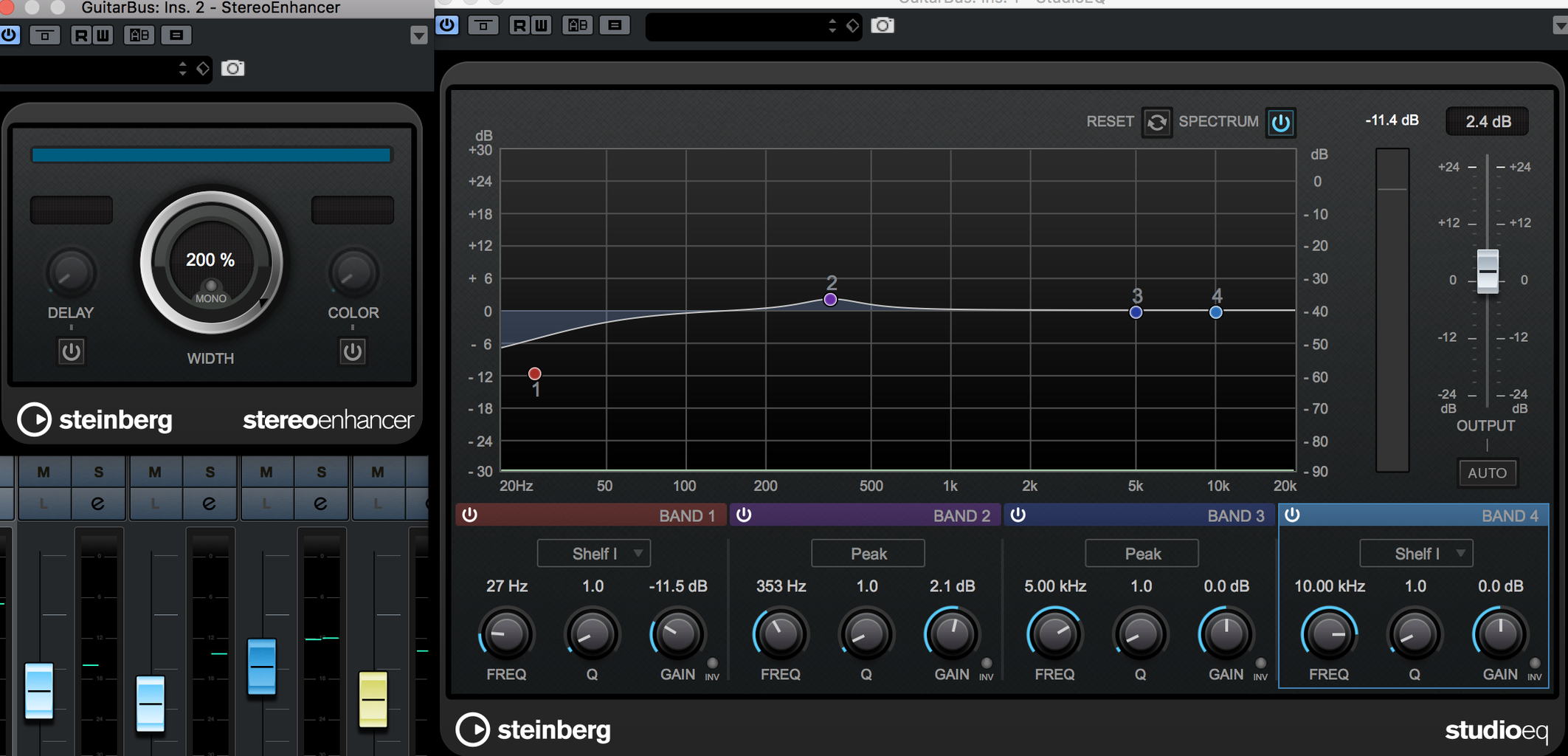Click the Band 2 FREQ knob showing 353 Hz
Screen dimensions: 1568x756
780,633
